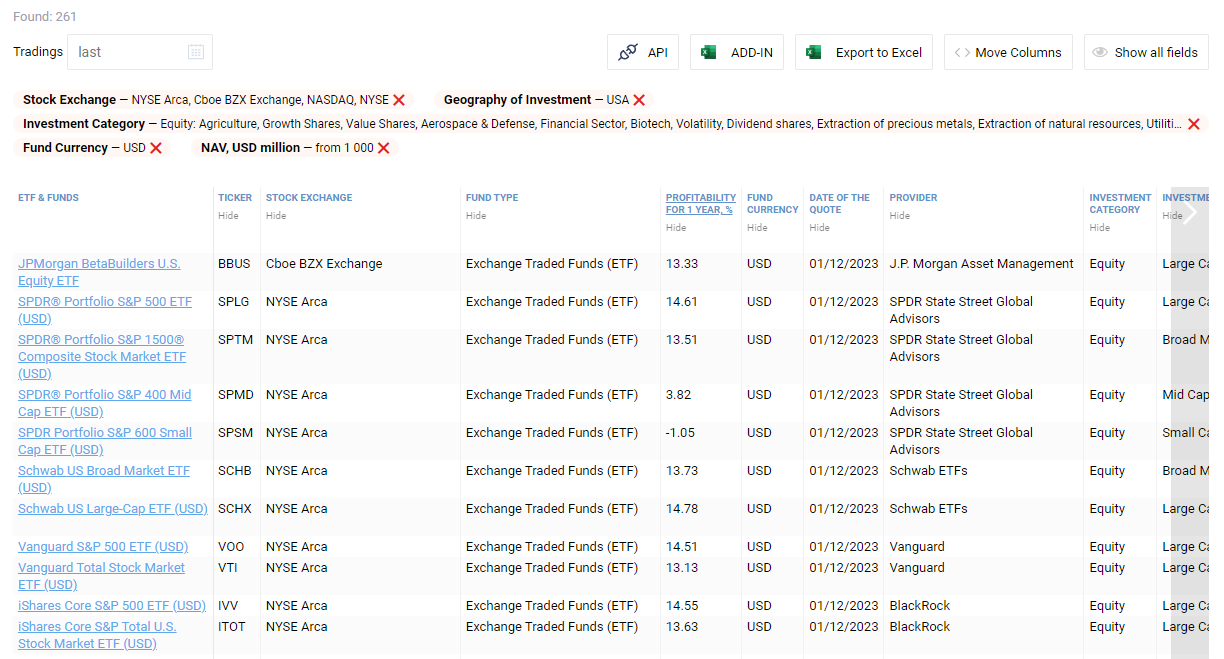Clear the Fund Currency USD filter
The width and height of the screenshot is (1224, 659).
pos(156,148)
